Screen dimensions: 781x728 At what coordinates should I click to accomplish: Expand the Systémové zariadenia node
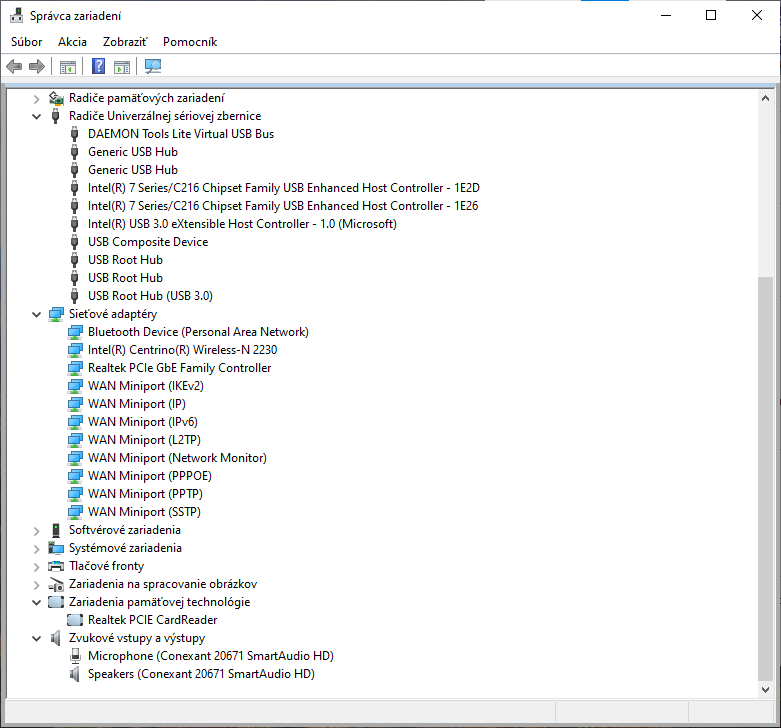(36, 549)
